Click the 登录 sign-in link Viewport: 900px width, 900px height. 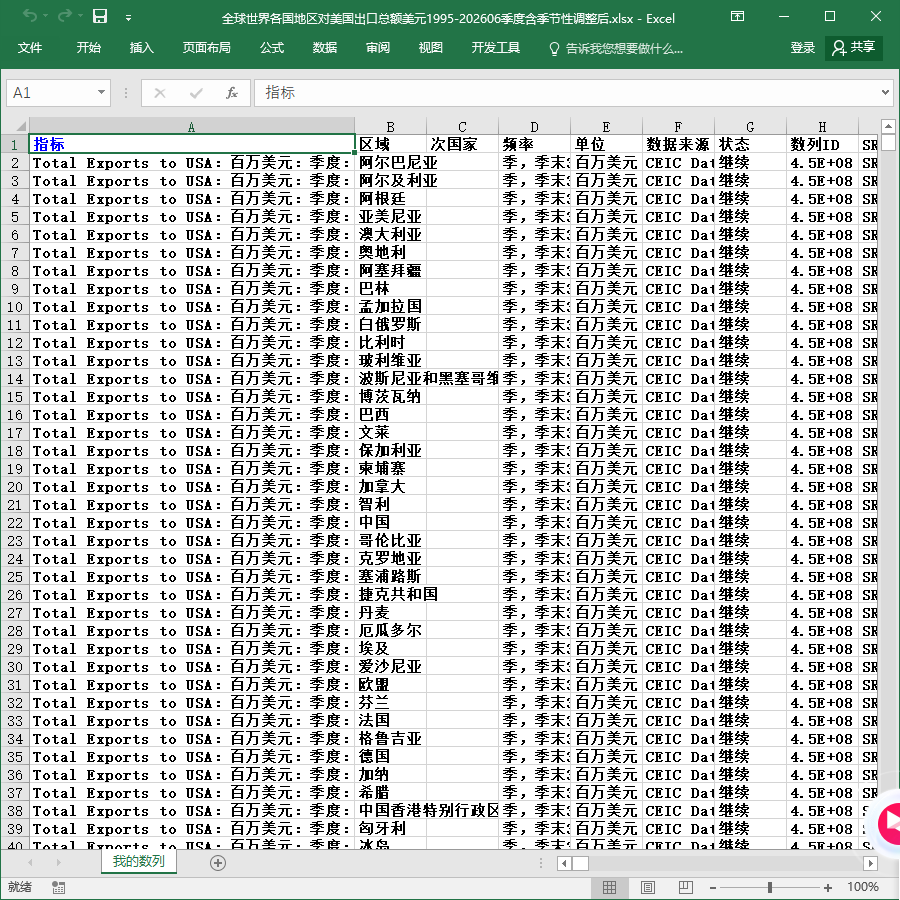[x=802, y=48]
